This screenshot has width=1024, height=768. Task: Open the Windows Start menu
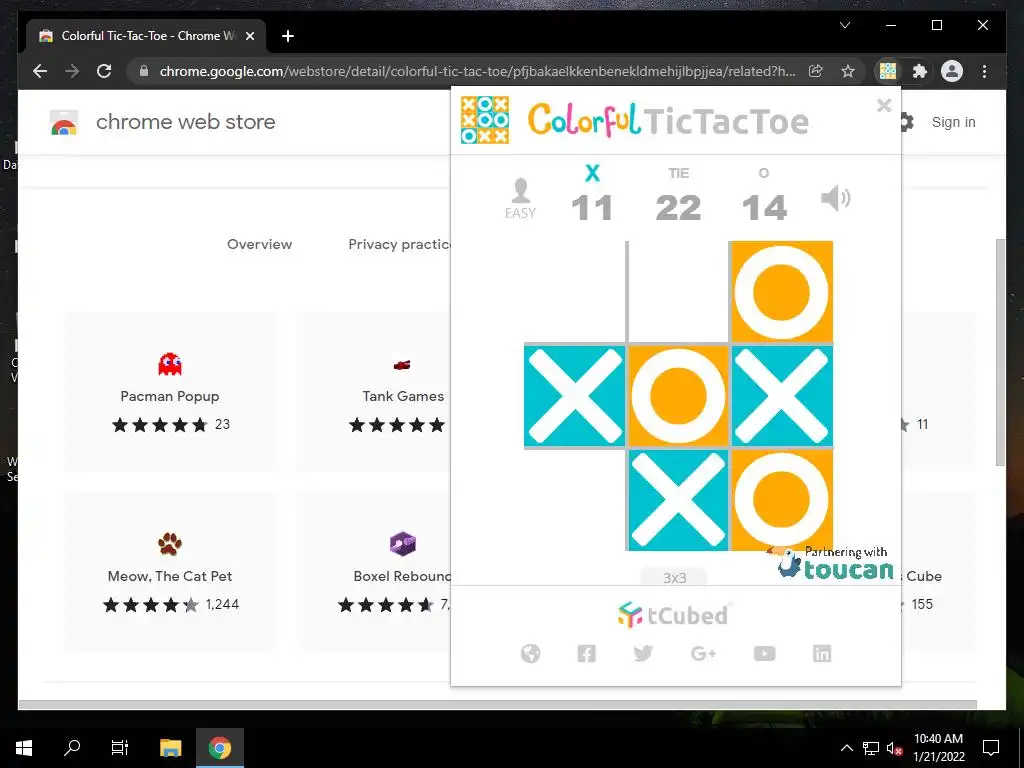pyautogui.click(x=24, y=748)
